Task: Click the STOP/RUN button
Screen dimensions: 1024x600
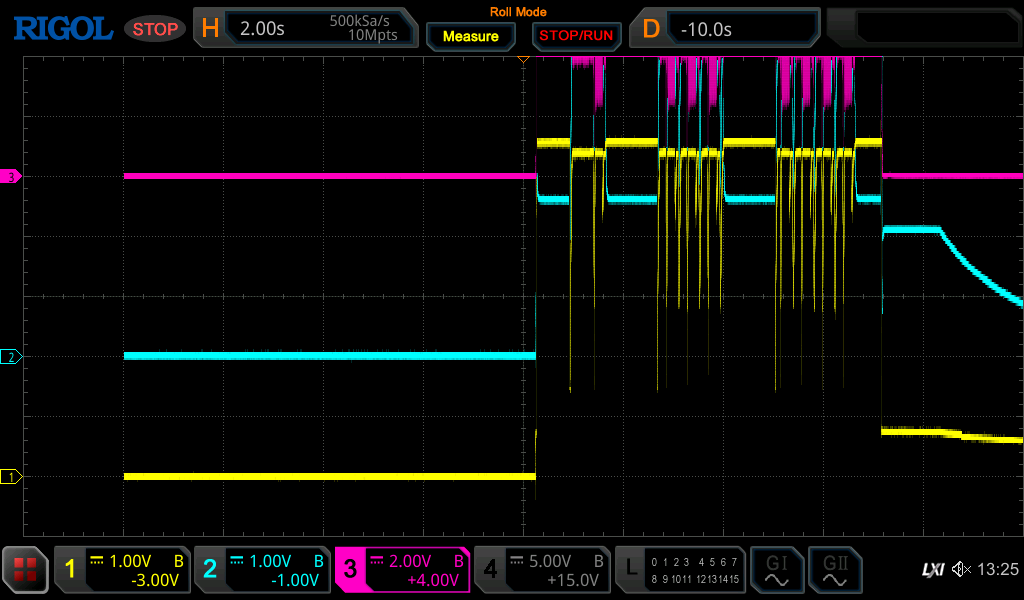Action: click(x=576, y=36)
